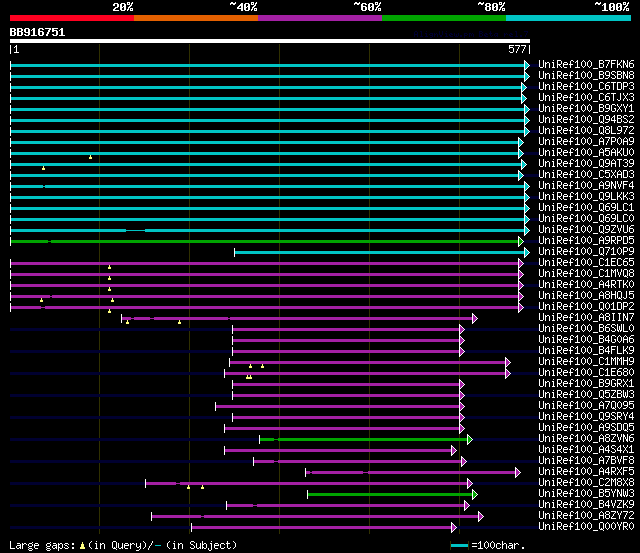The width and height of the screenshot is (640, 553).
Task: Select the UniRef100_Q9ZVU6 label
Action: [x=586, y=230]
